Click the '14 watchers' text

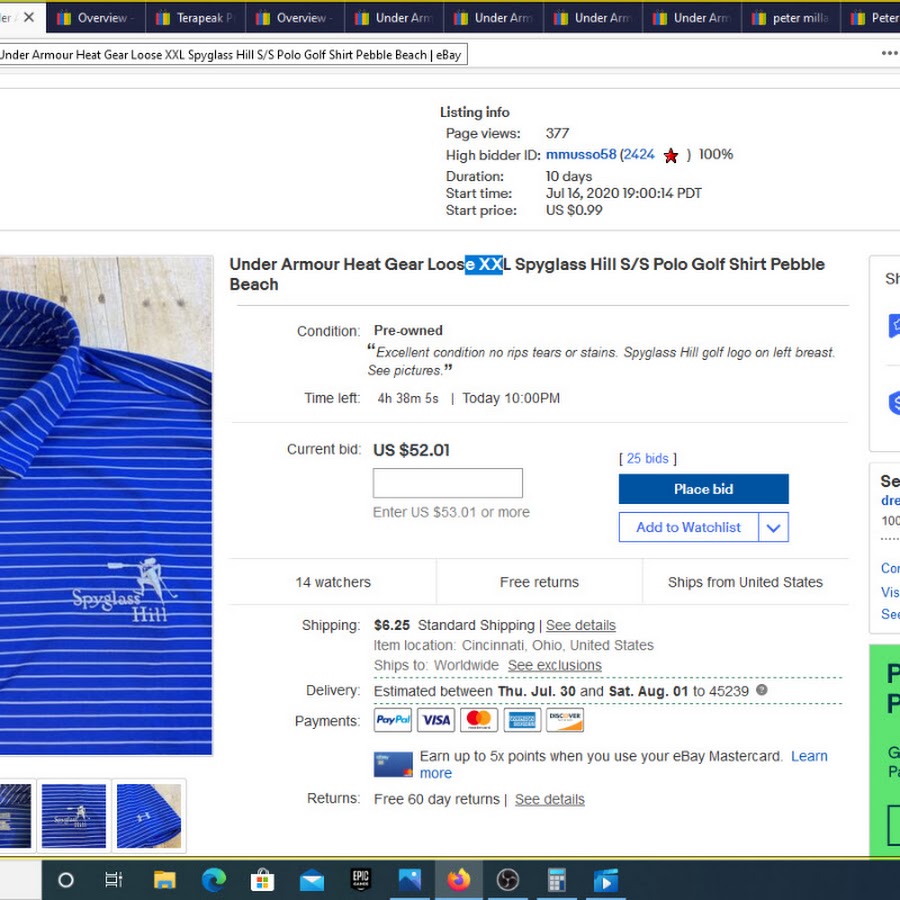coord(333,582)
